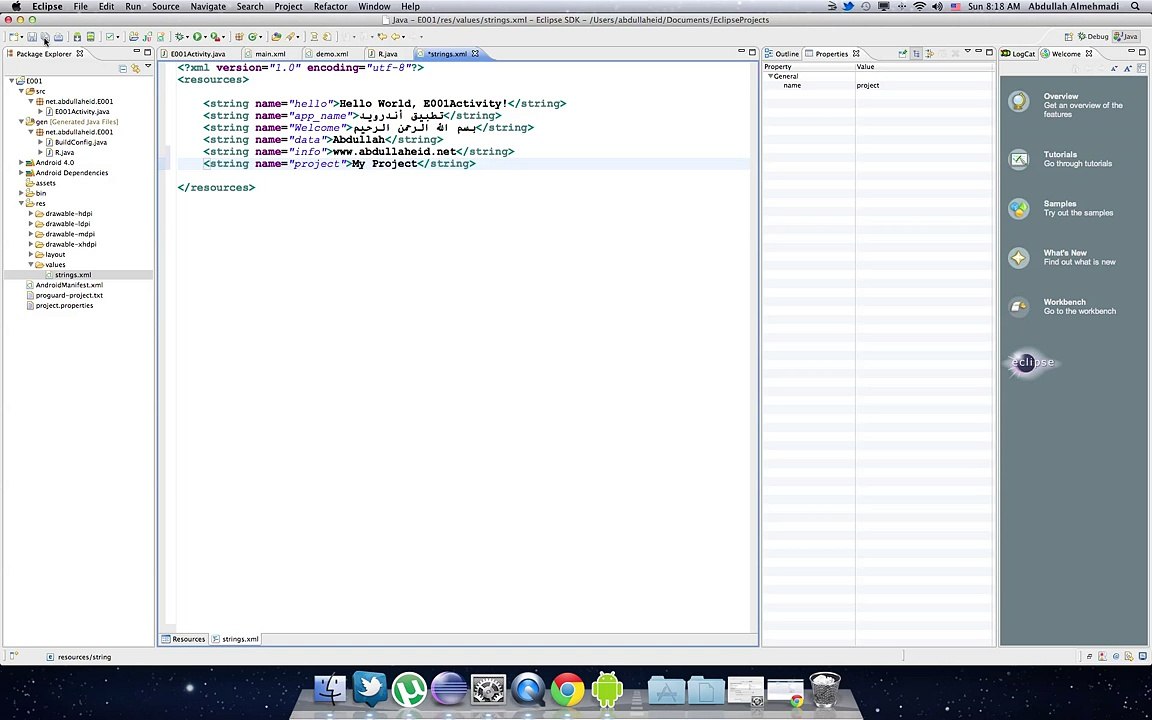Click the Open Perspective icon
This screenshot has height=720, width=1152.
click(1069, 37)
